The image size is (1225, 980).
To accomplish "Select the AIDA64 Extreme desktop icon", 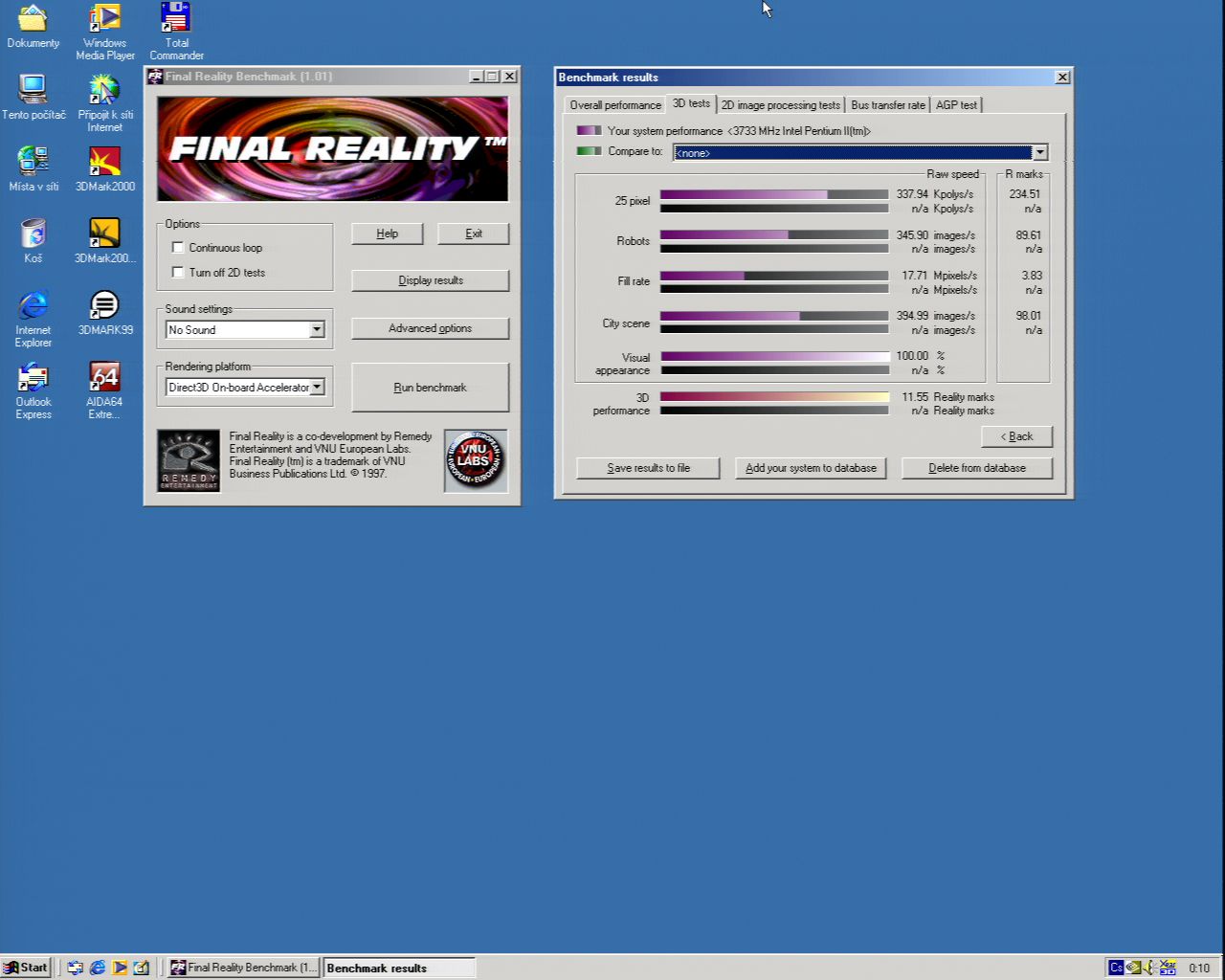I will (104, 391).
